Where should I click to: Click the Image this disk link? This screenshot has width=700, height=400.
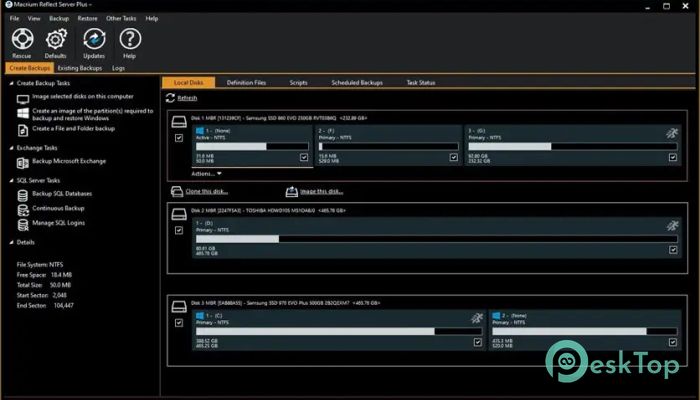pyautogui.click(x=321, y=192)
